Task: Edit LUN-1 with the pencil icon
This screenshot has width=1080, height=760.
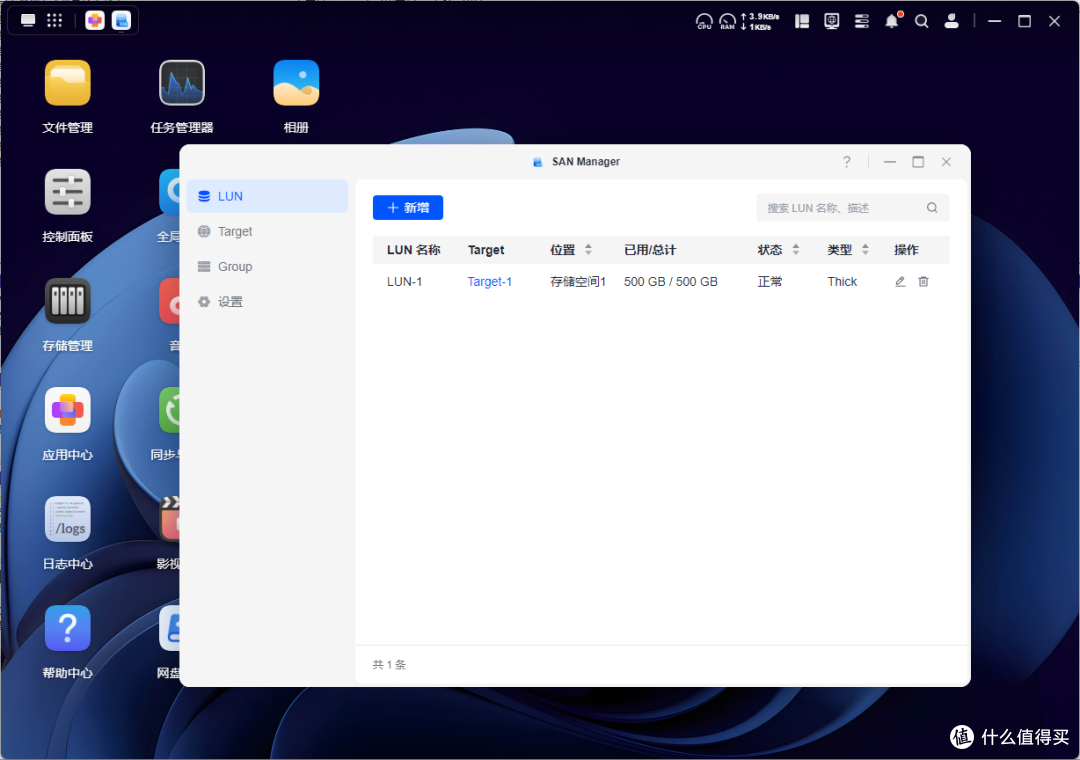Action: [x=900, y=282]
